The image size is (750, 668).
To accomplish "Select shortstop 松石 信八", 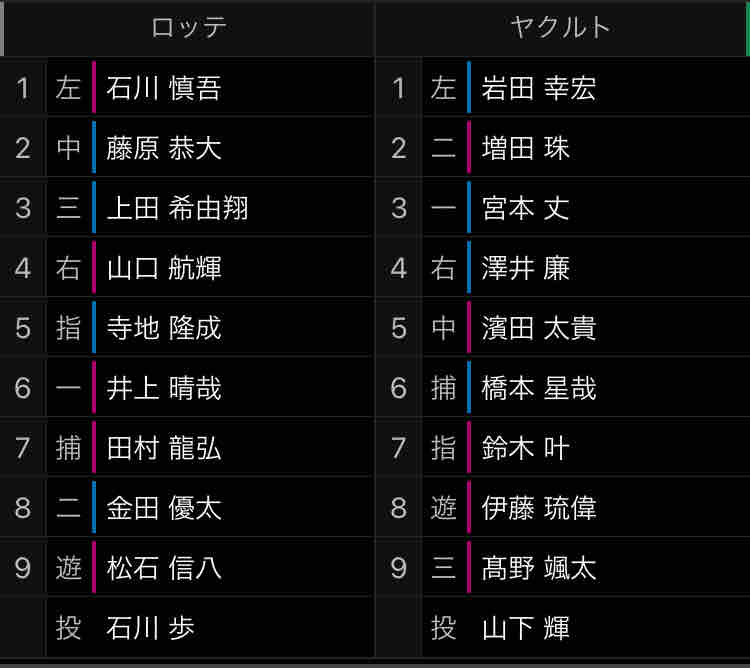I will click(164, 568).
